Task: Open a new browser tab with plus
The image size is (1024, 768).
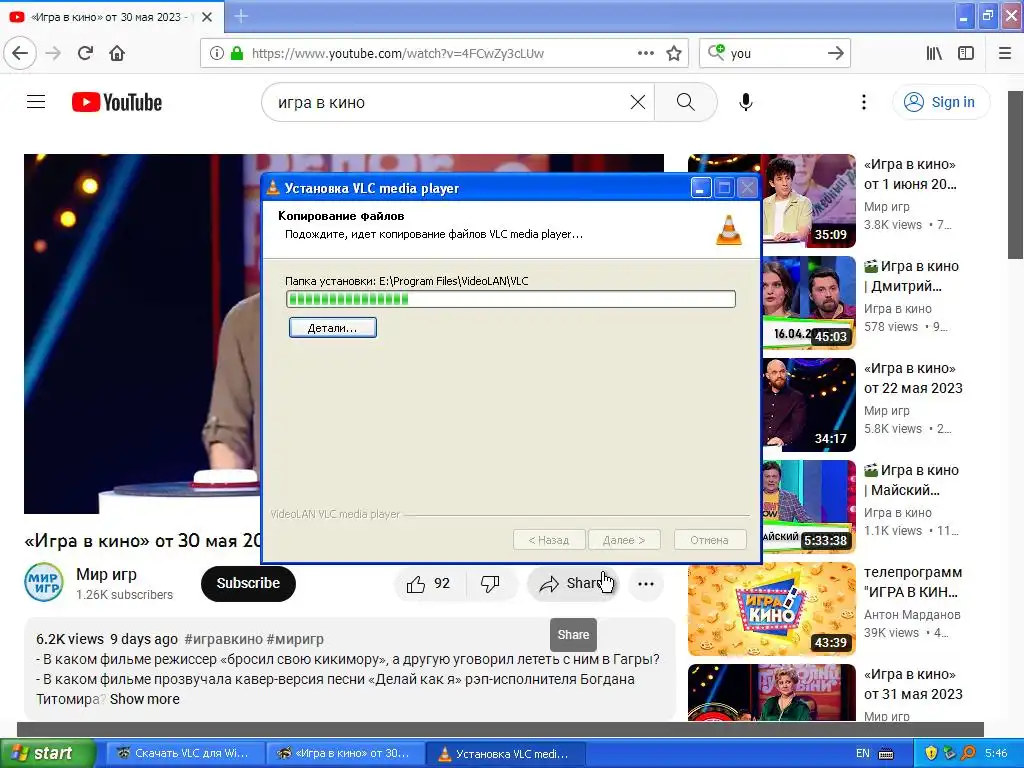Action: click(241, 16)
